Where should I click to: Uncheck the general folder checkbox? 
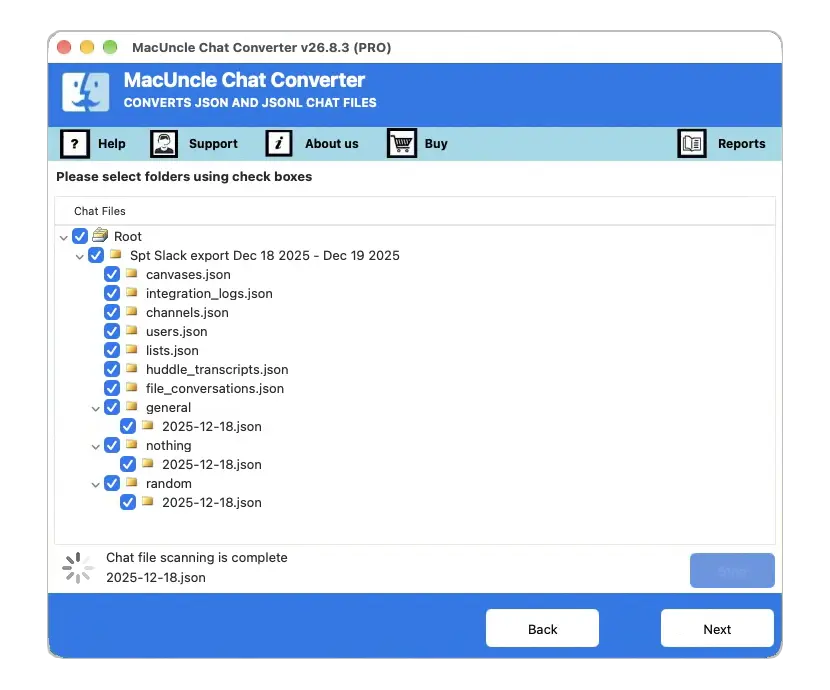112,407
